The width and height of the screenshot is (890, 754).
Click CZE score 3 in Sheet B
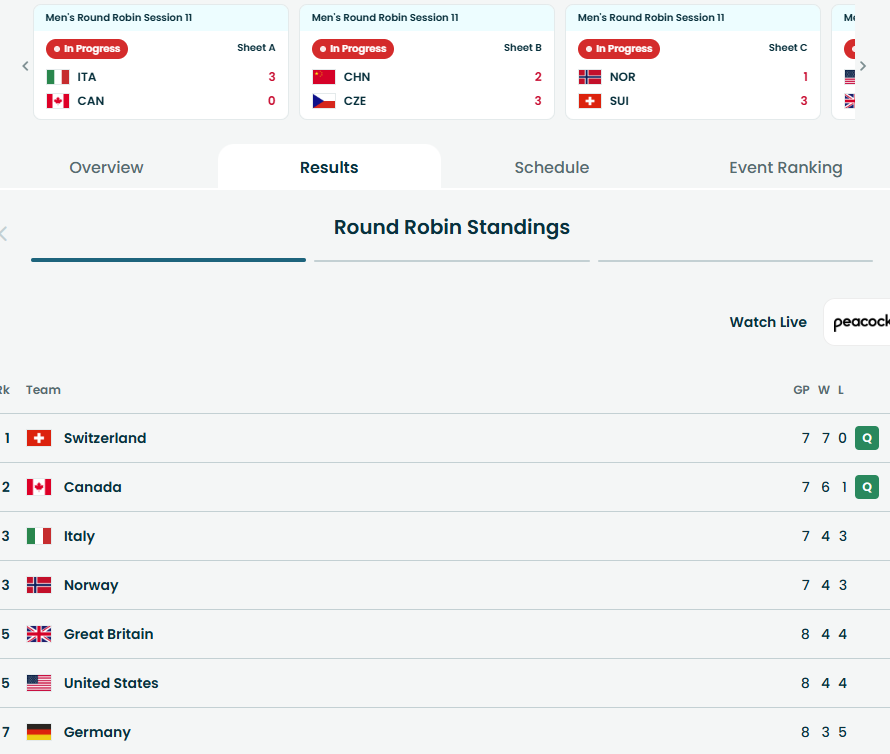coord(538,101)
